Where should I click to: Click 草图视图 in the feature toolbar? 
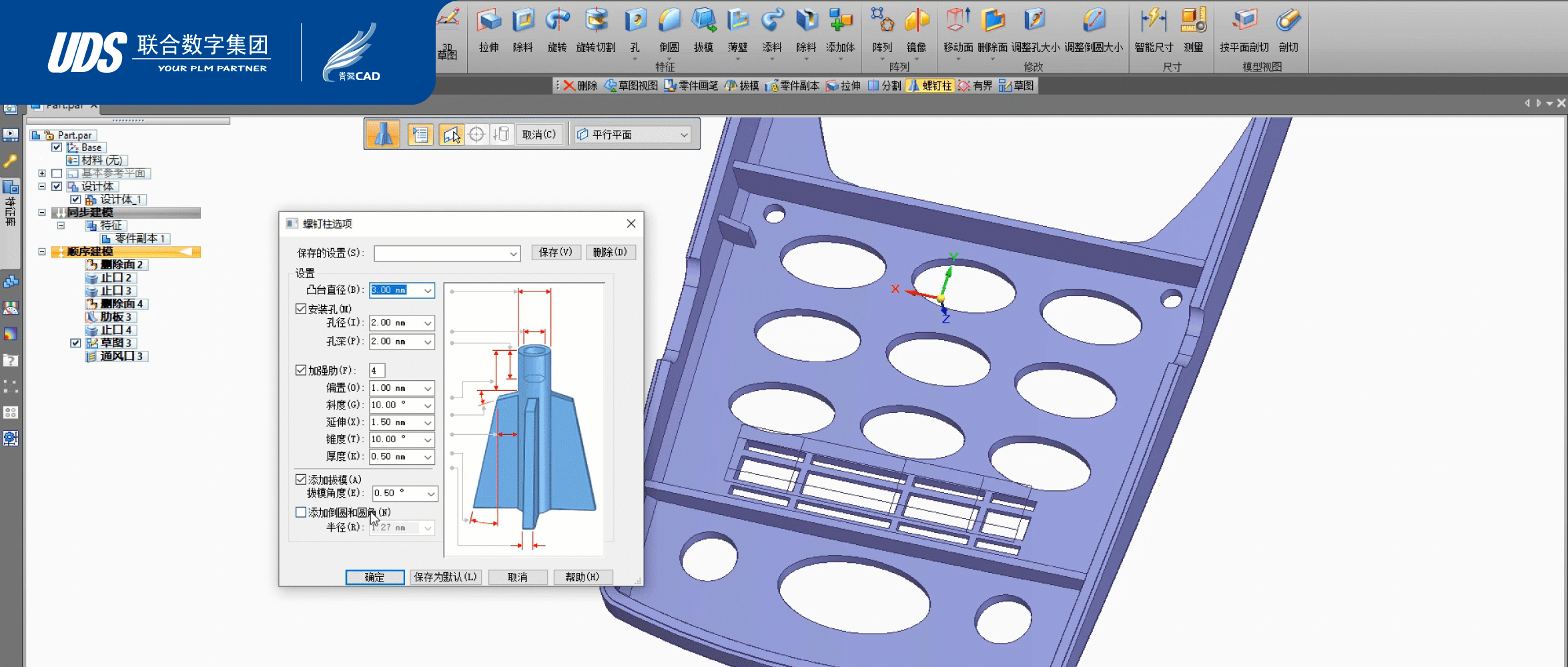click(631, 85)
